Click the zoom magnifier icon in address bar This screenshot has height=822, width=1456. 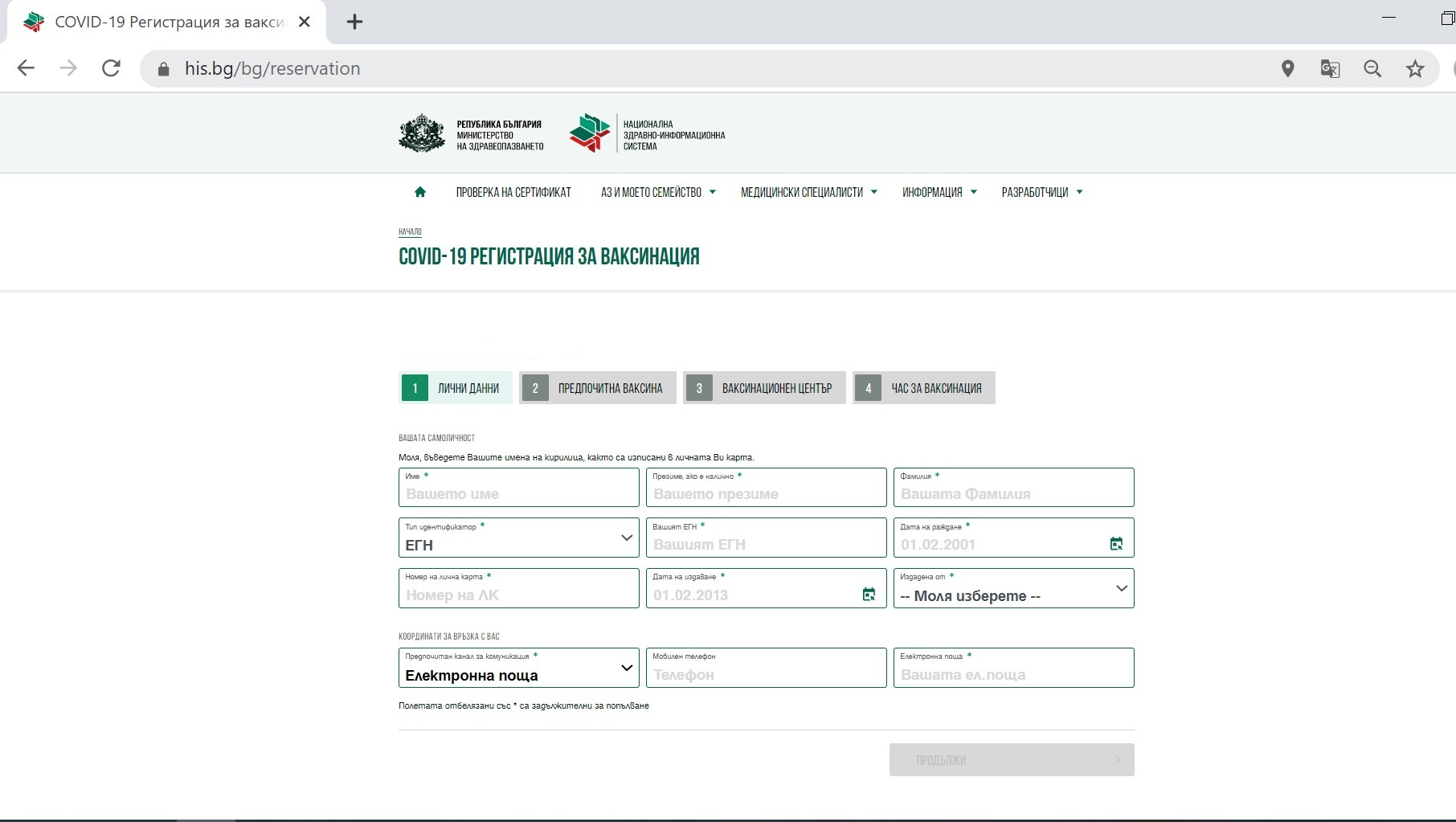coord(1372,69)
